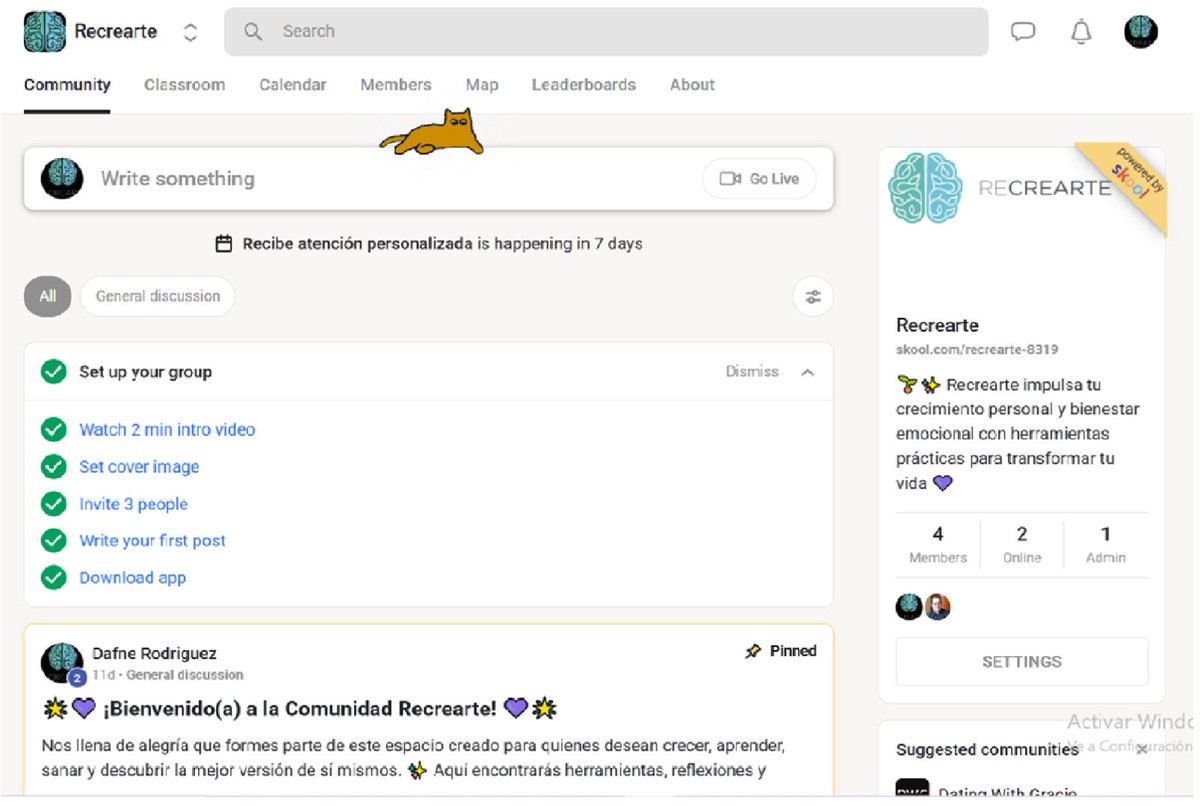
Task: Click check mark next to Download app
Action: point(53,578)
